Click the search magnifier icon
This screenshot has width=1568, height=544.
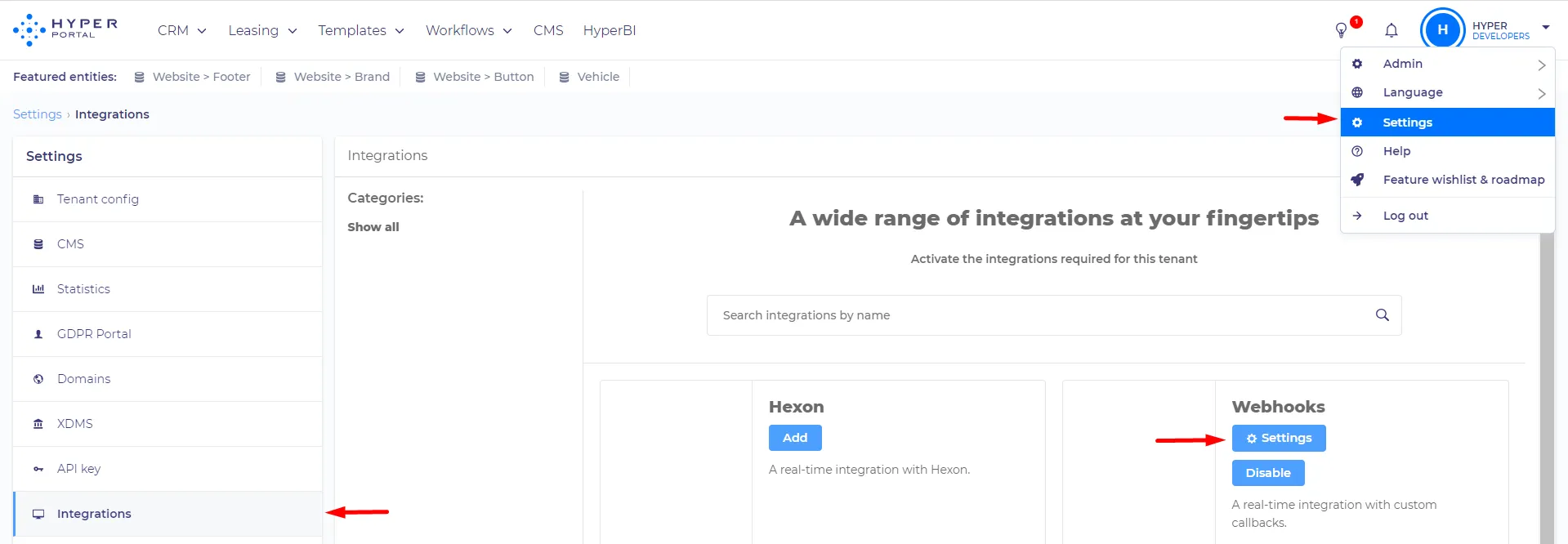[x=1383, y=315]
